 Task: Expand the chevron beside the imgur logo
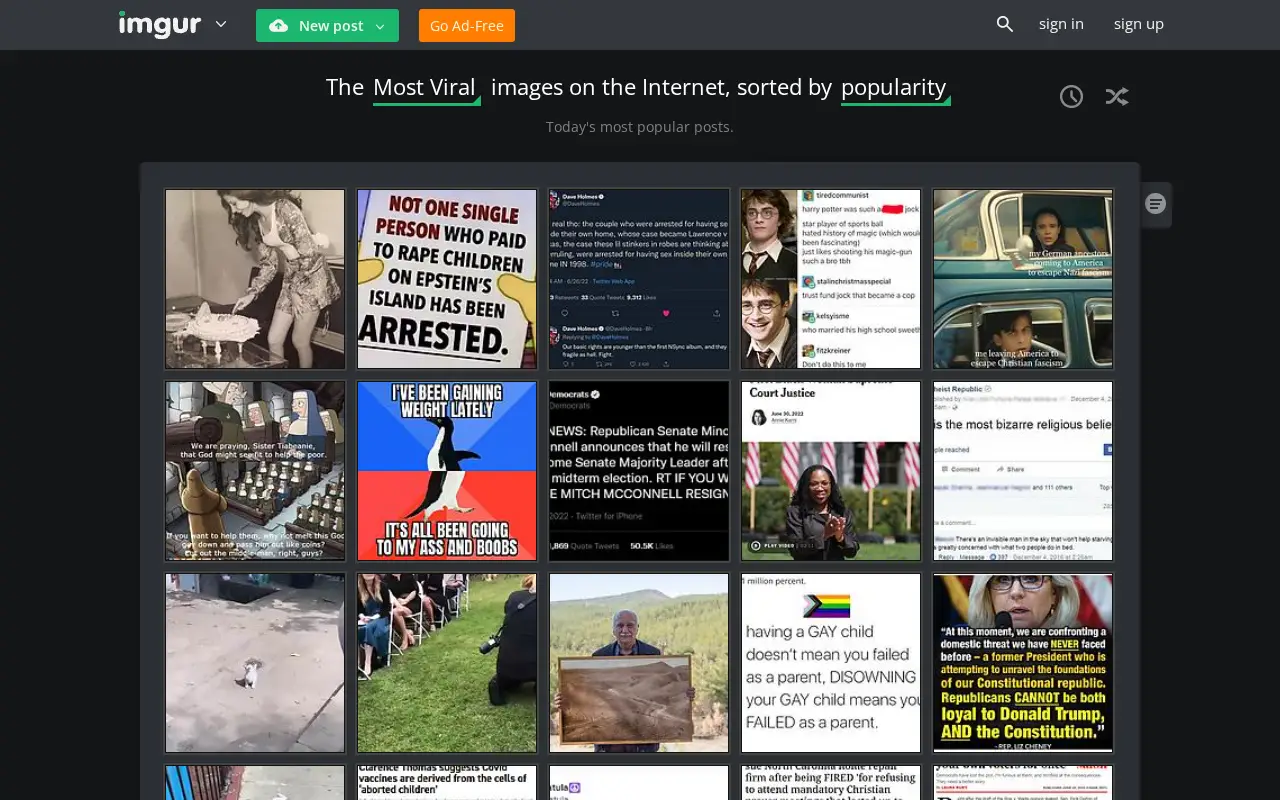(221, 24)
